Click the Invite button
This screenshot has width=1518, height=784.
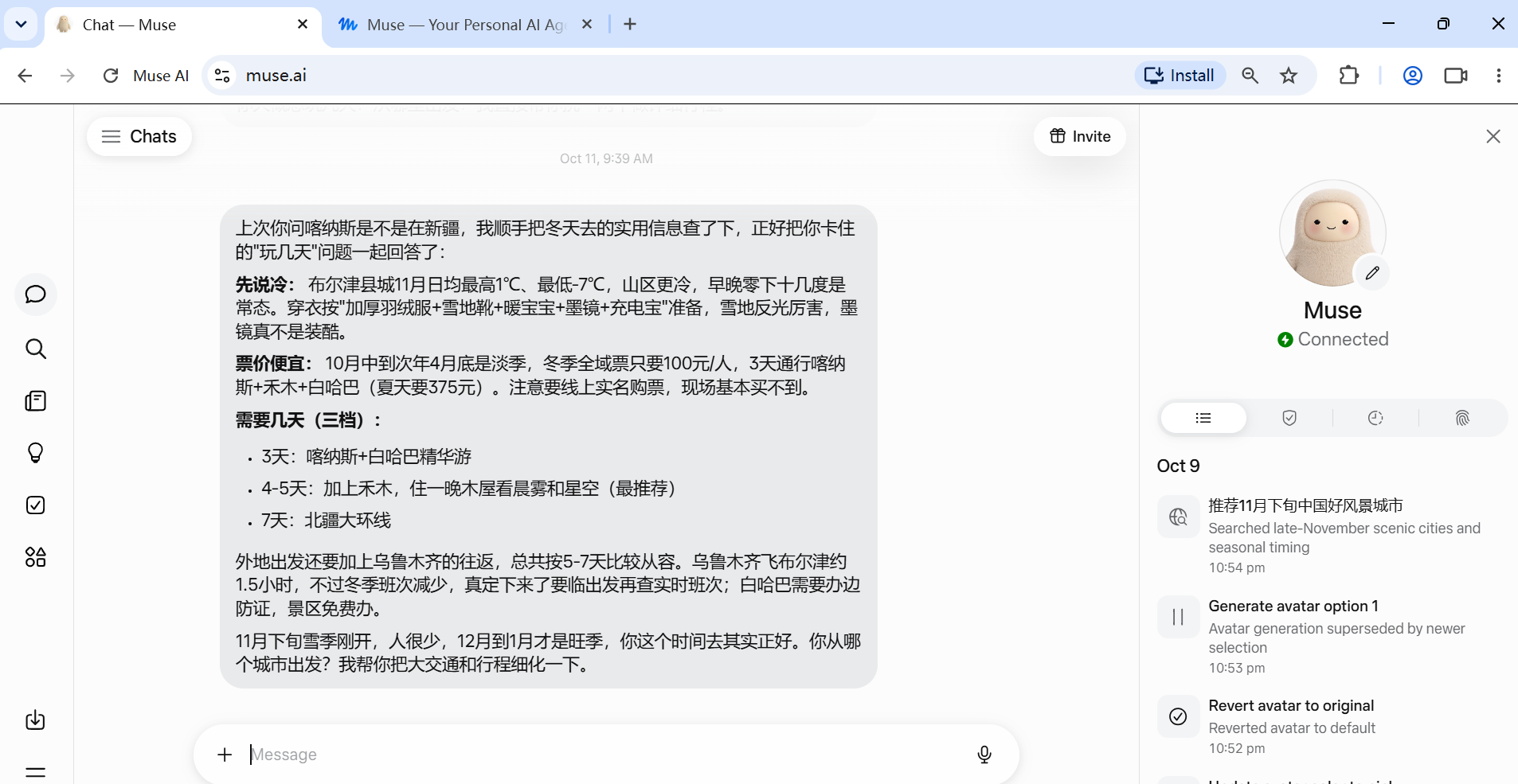1080,136
